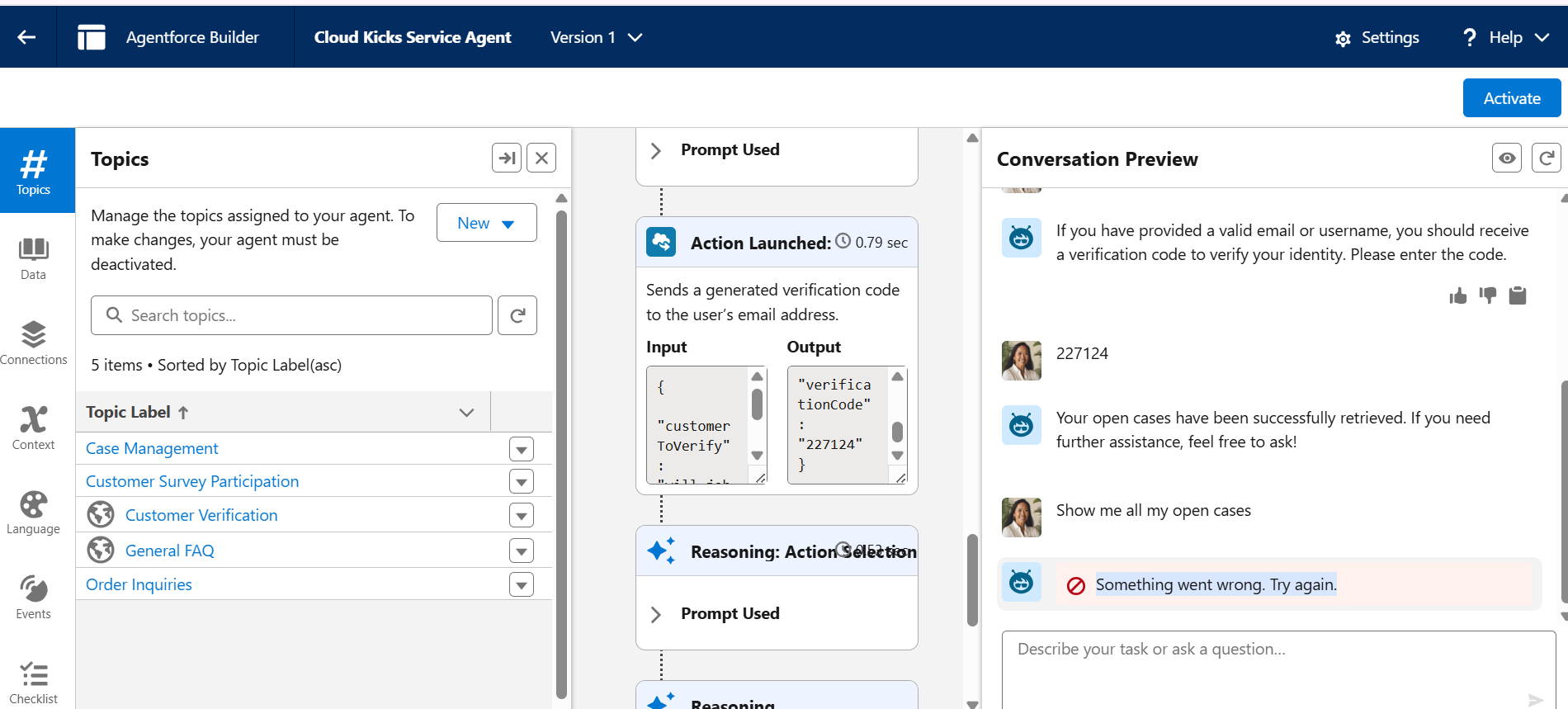Image resolution: width=1568 pixels, height=709 pixels.
Task: Click the search magnifier icon in topics
Action: [x=115, y=315]
